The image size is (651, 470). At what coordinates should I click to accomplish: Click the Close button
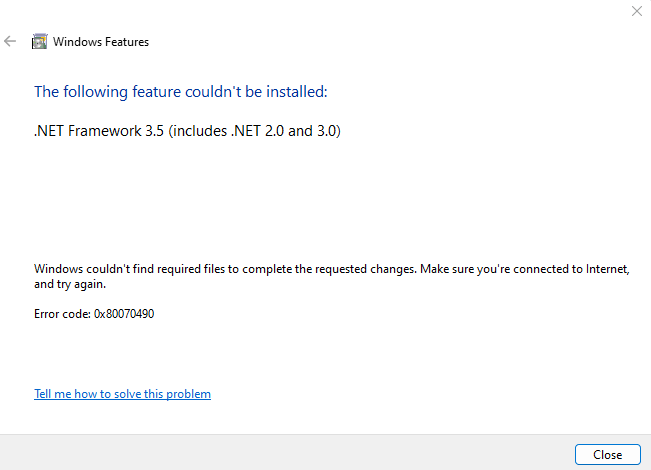click(x=607, y=455)
